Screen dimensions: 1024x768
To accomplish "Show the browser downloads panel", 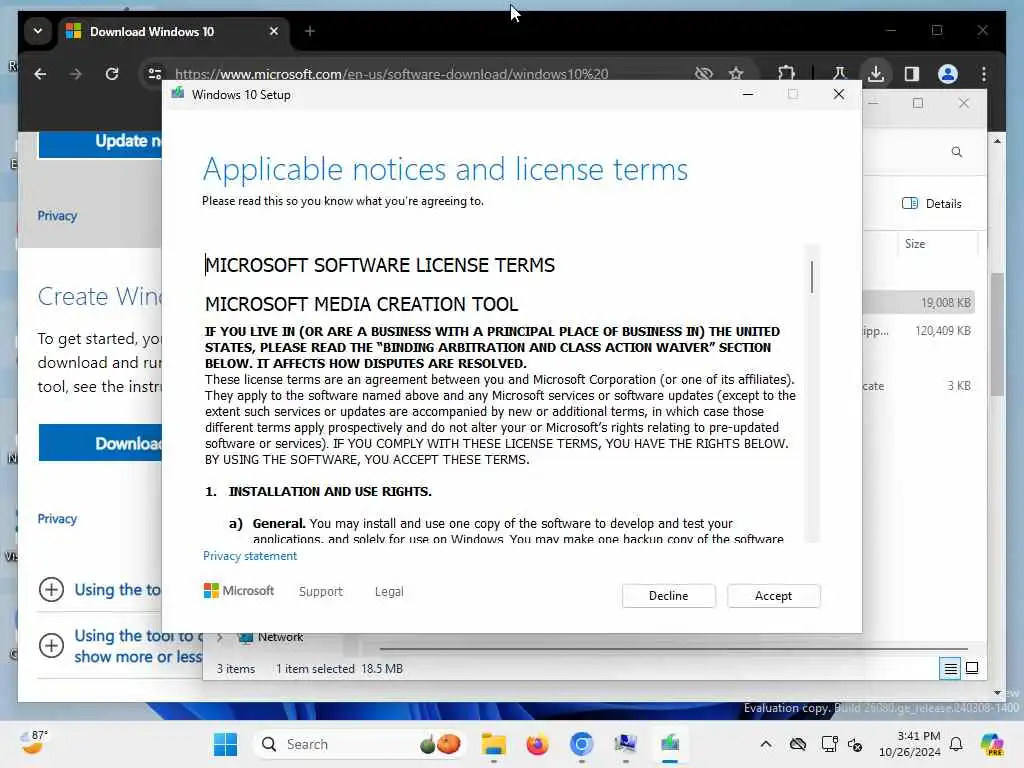I will click(876, 74).
